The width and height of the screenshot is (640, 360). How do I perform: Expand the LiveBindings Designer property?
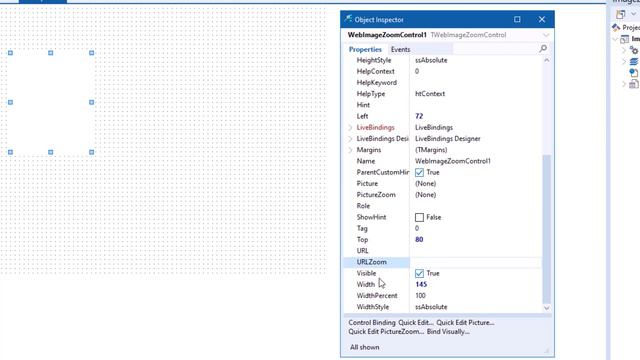pyautogui.click(x=350, y=139)
